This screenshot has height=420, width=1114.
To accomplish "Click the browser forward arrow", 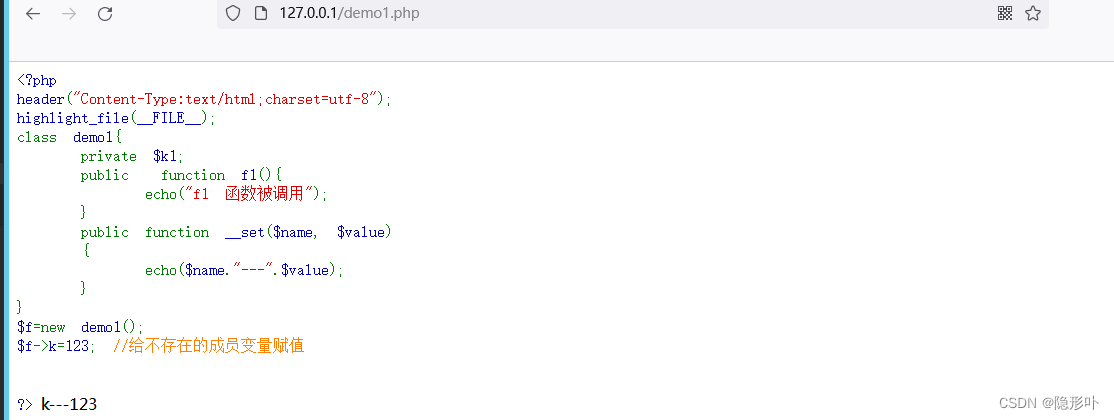I will (x=69, y=14).
